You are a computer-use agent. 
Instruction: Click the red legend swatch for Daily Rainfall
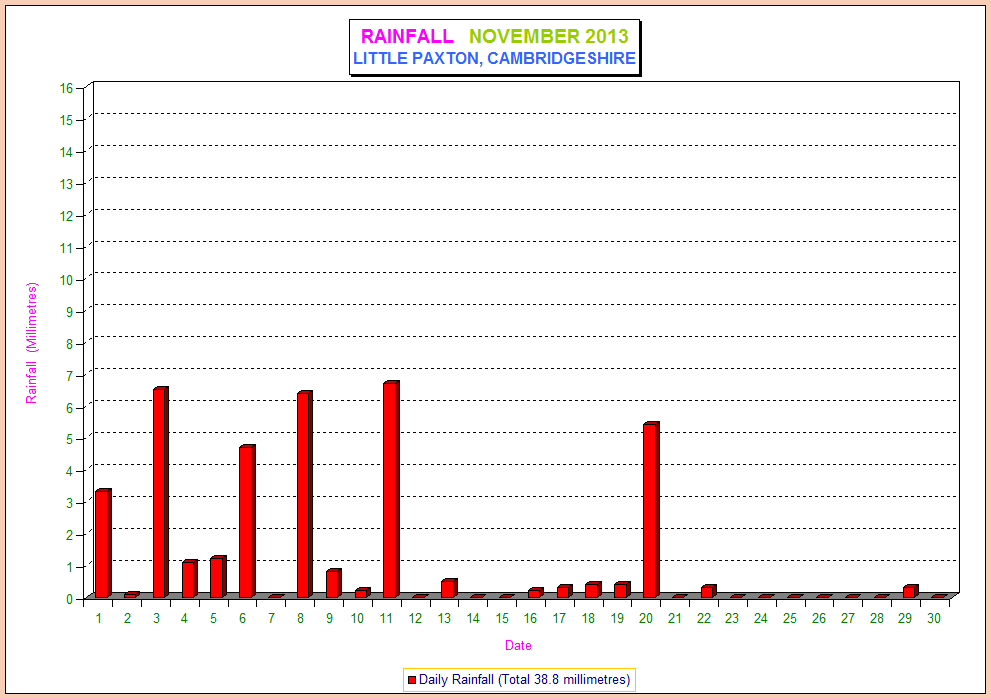click(411, 680)
